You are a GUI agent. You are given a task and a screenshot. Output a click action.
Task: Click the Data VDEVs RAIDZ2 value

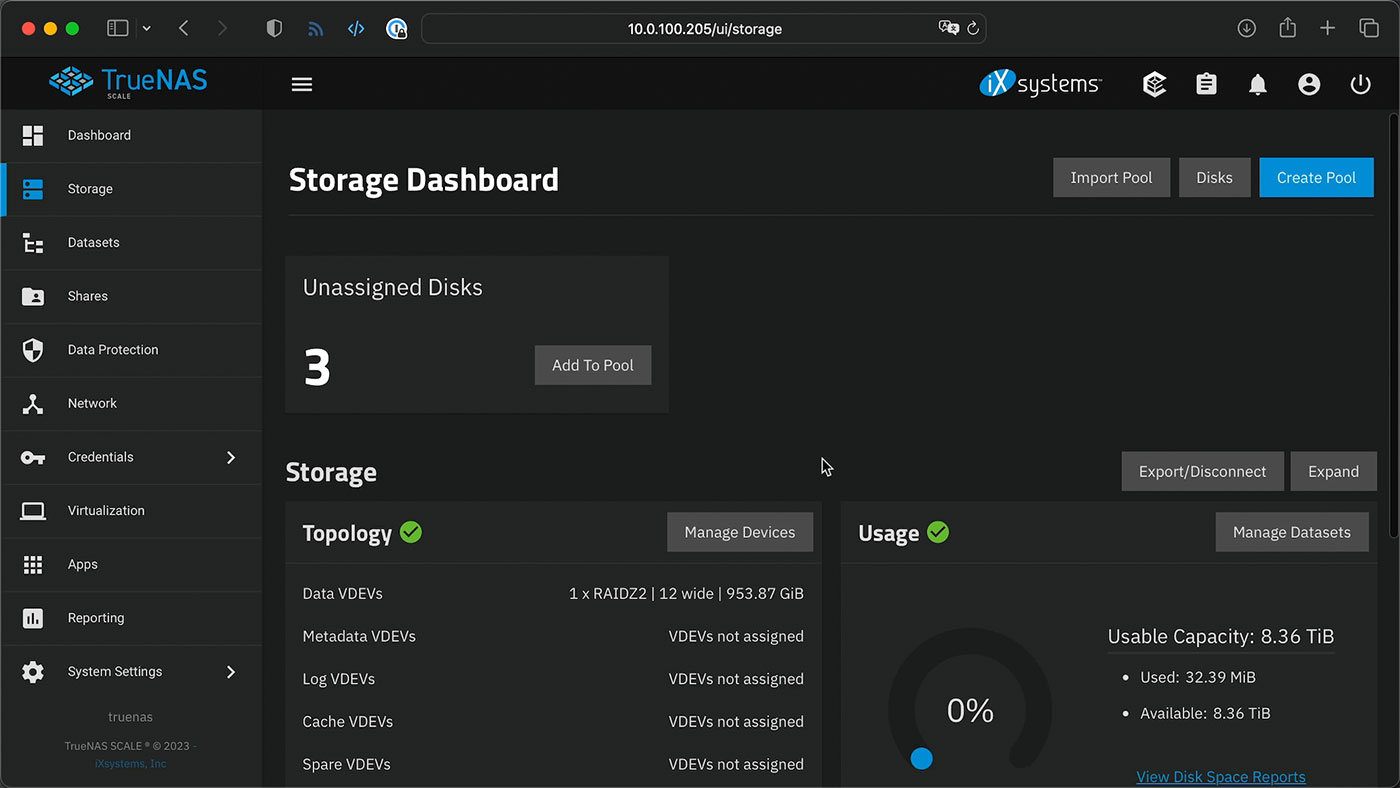[x=686, y=593]
